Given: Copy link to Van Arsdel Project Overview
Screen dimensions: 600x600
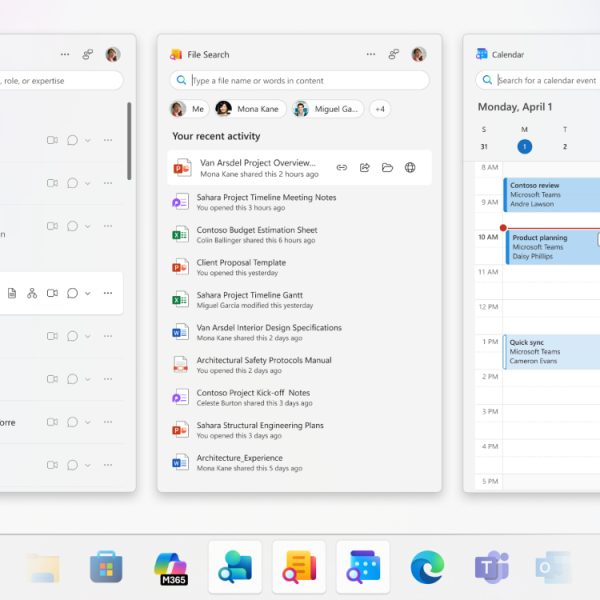Looking at the screenshot, I should 342,168.
